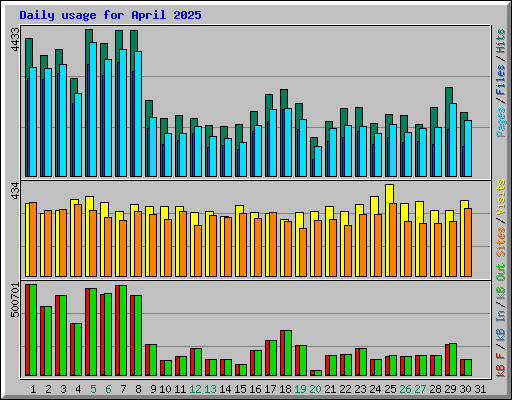The width and height of the screenshot is (512, 400).
Task: Click the "Daily usage for April 2025" title
Action: pos(110,15)
